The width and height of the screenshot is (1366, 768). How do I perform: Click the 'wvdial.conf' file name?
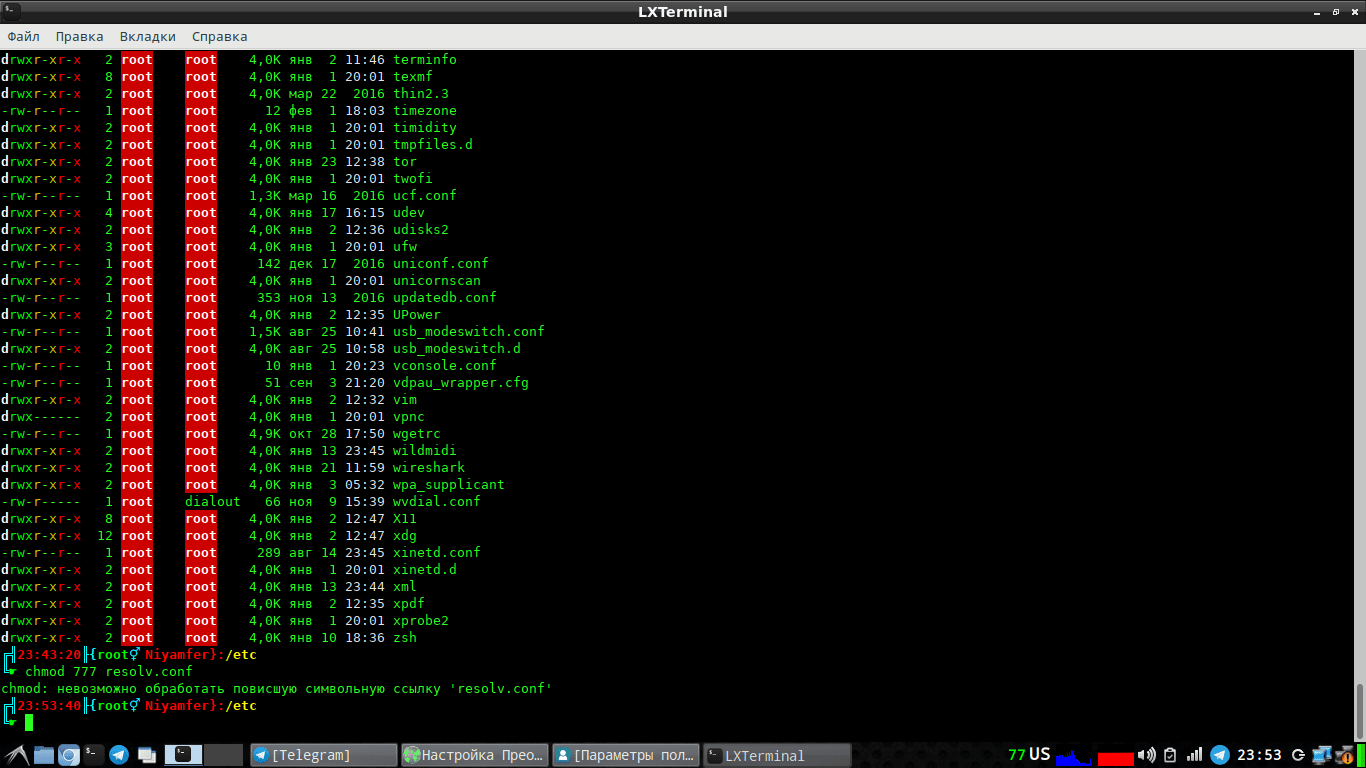tap(436, 501)
